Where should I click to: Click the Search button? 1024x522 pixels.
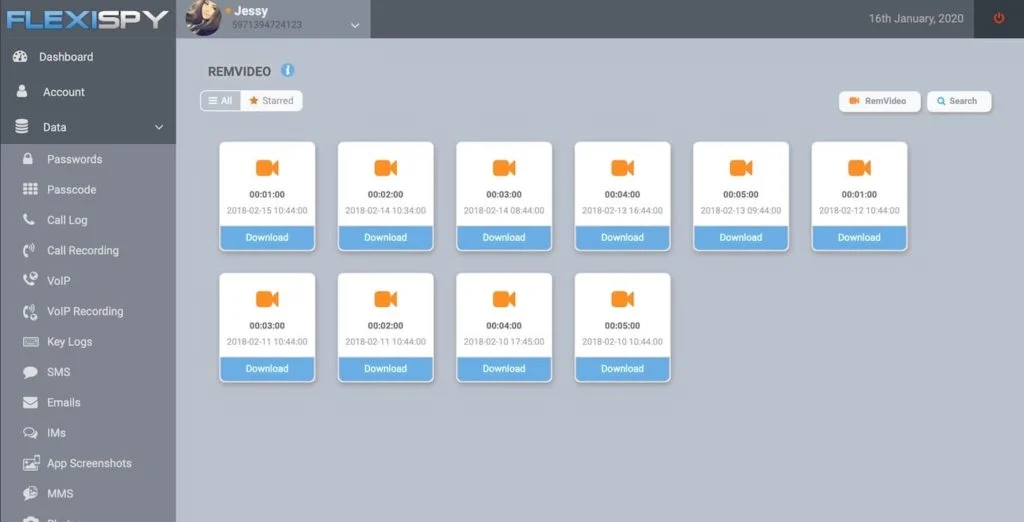point(959,101)
